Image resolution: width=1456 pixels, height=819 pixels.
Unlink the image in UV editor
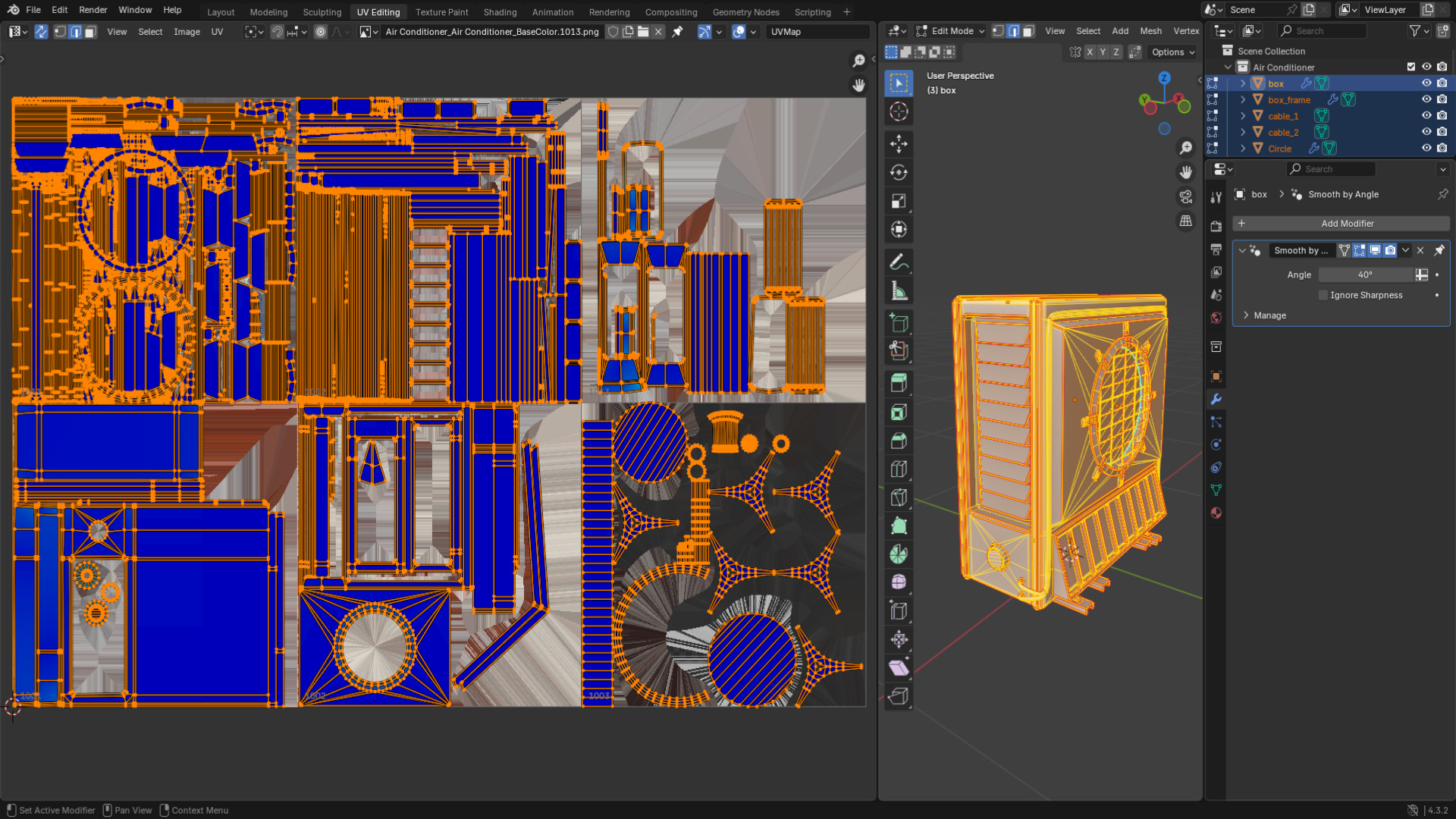pyautogui.click(x=658, y=32)
